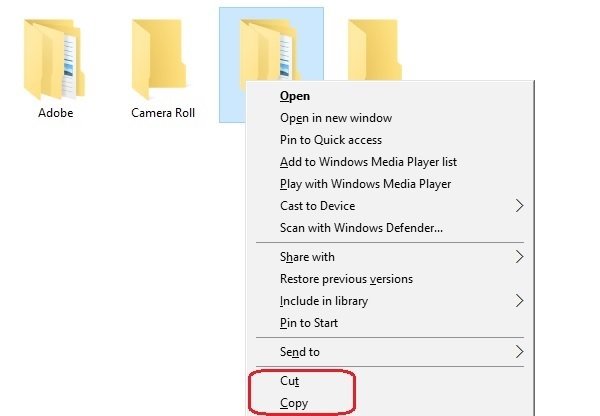Choose Restore previous versions

point(346,279)
